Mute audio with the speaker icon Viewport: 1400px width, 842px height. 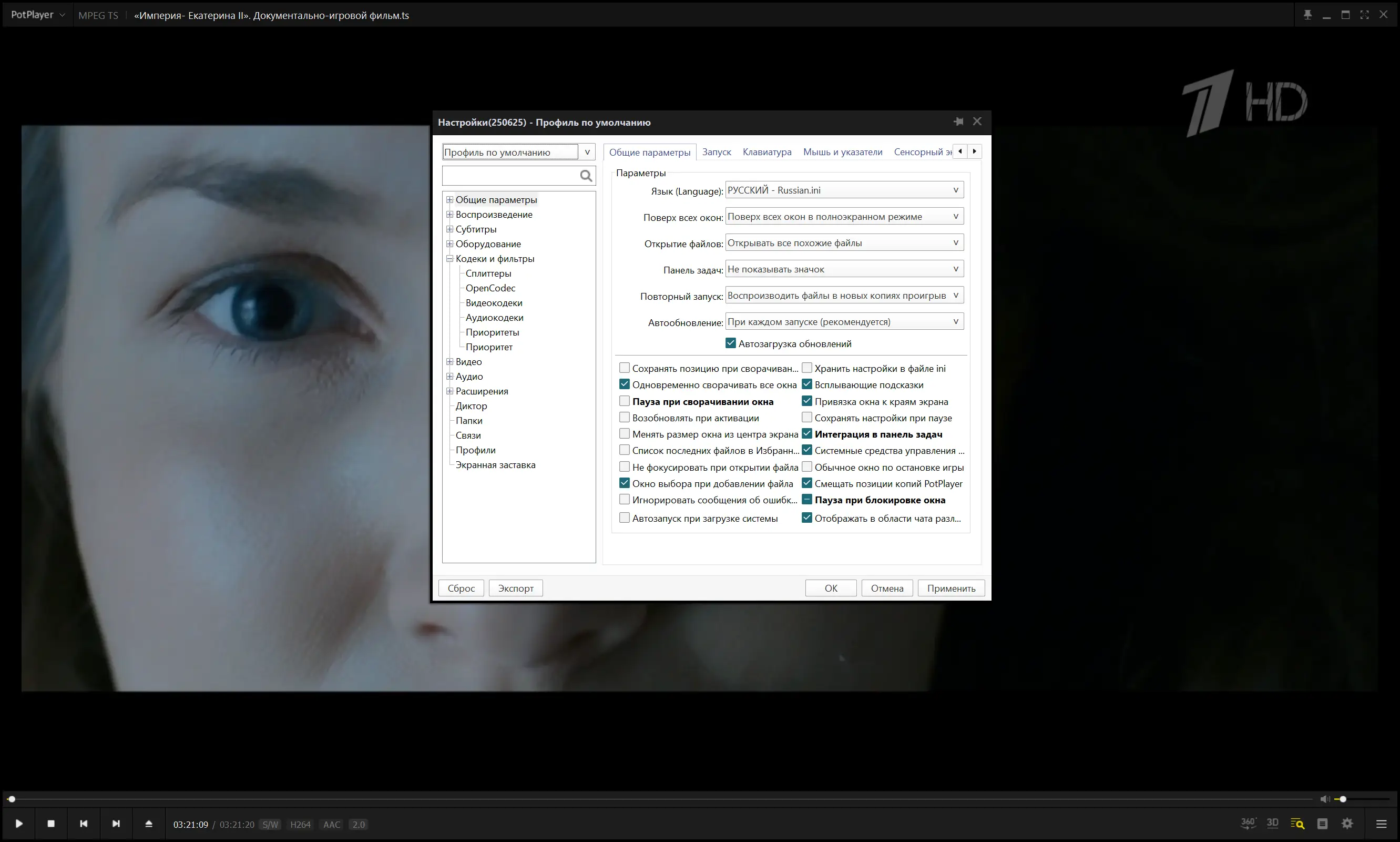point(1324,799)
